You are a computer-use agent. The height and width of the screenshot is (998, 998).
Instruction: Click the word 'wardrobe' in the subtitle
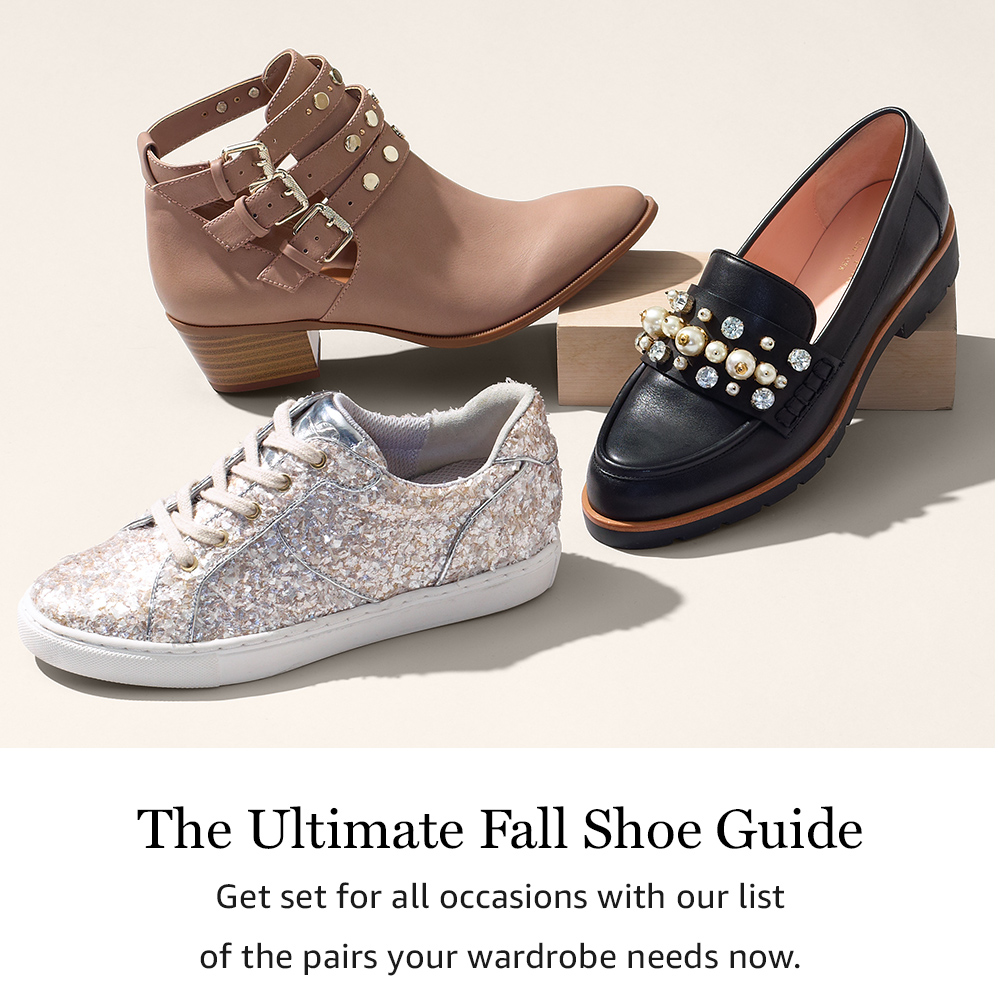(x=542, y=956)
